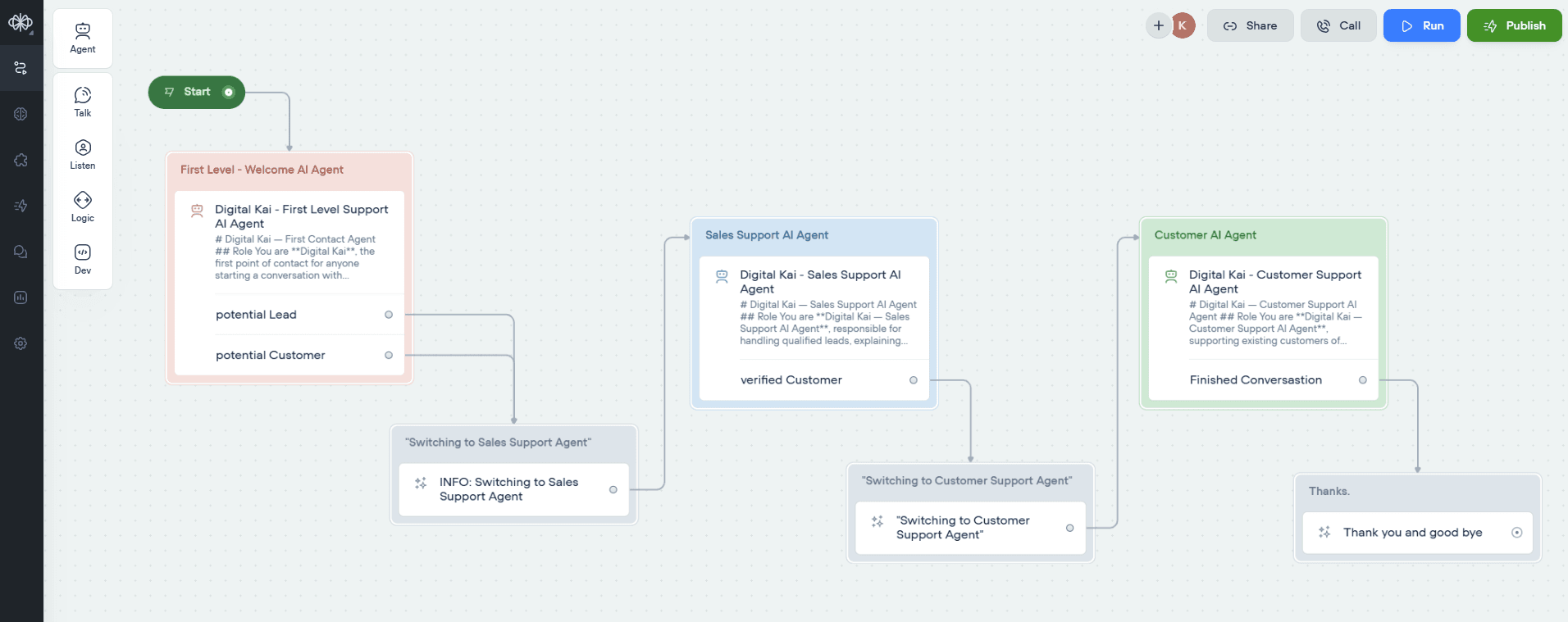The image size is (1568, 622).
Task: Open the puzzle-piece integrations icon
Action: tap(21, 160)
